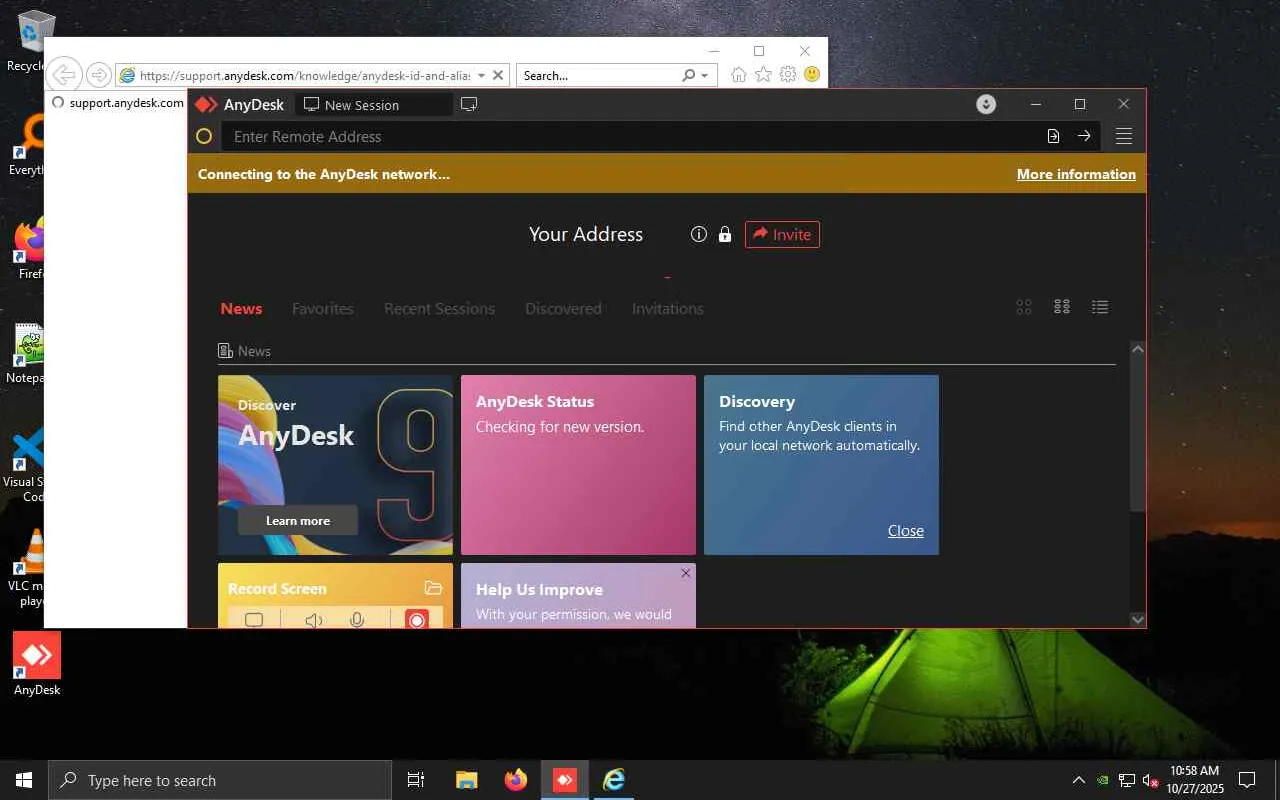Open File Explorer from the taskbar
The width and height of the screenshot is (1280, 800).
(466, 780)
